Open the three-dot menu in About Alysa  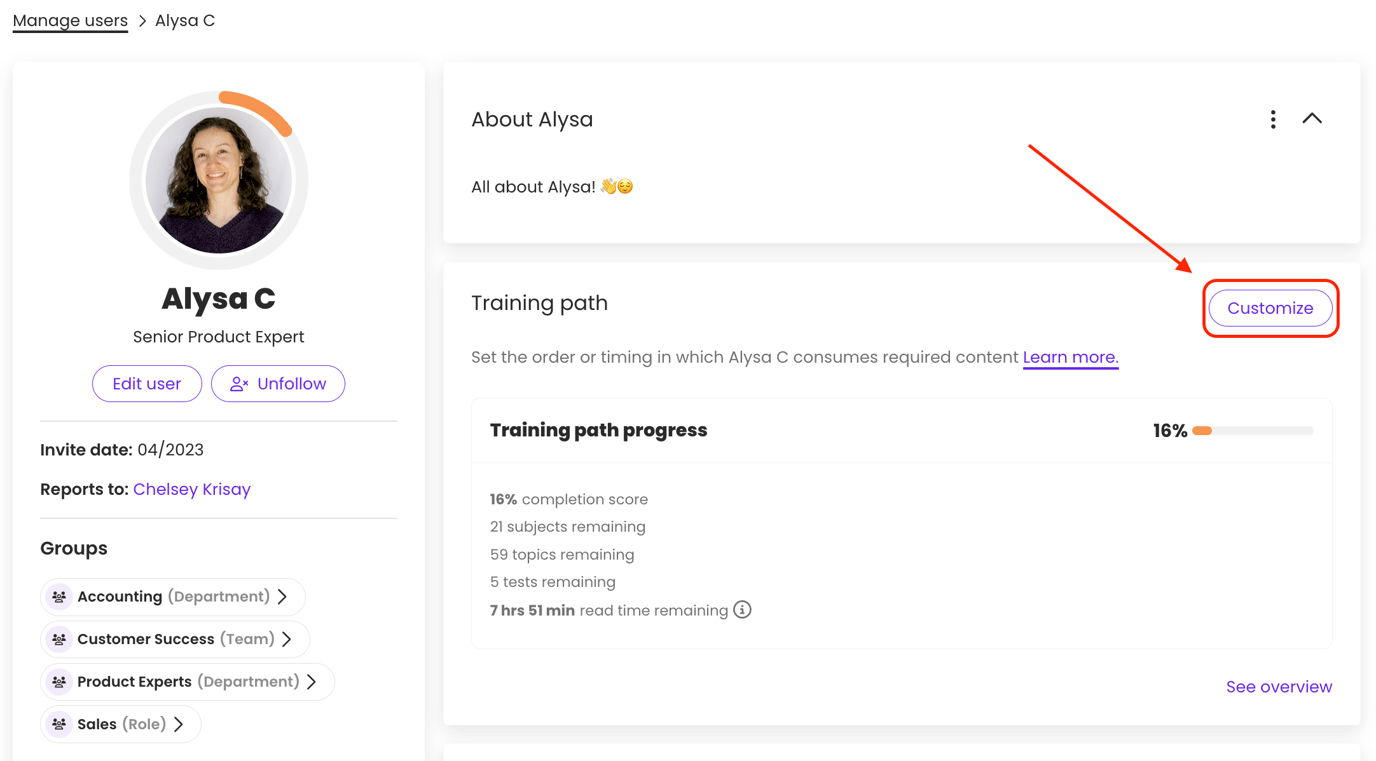(x=1273, y=120)
